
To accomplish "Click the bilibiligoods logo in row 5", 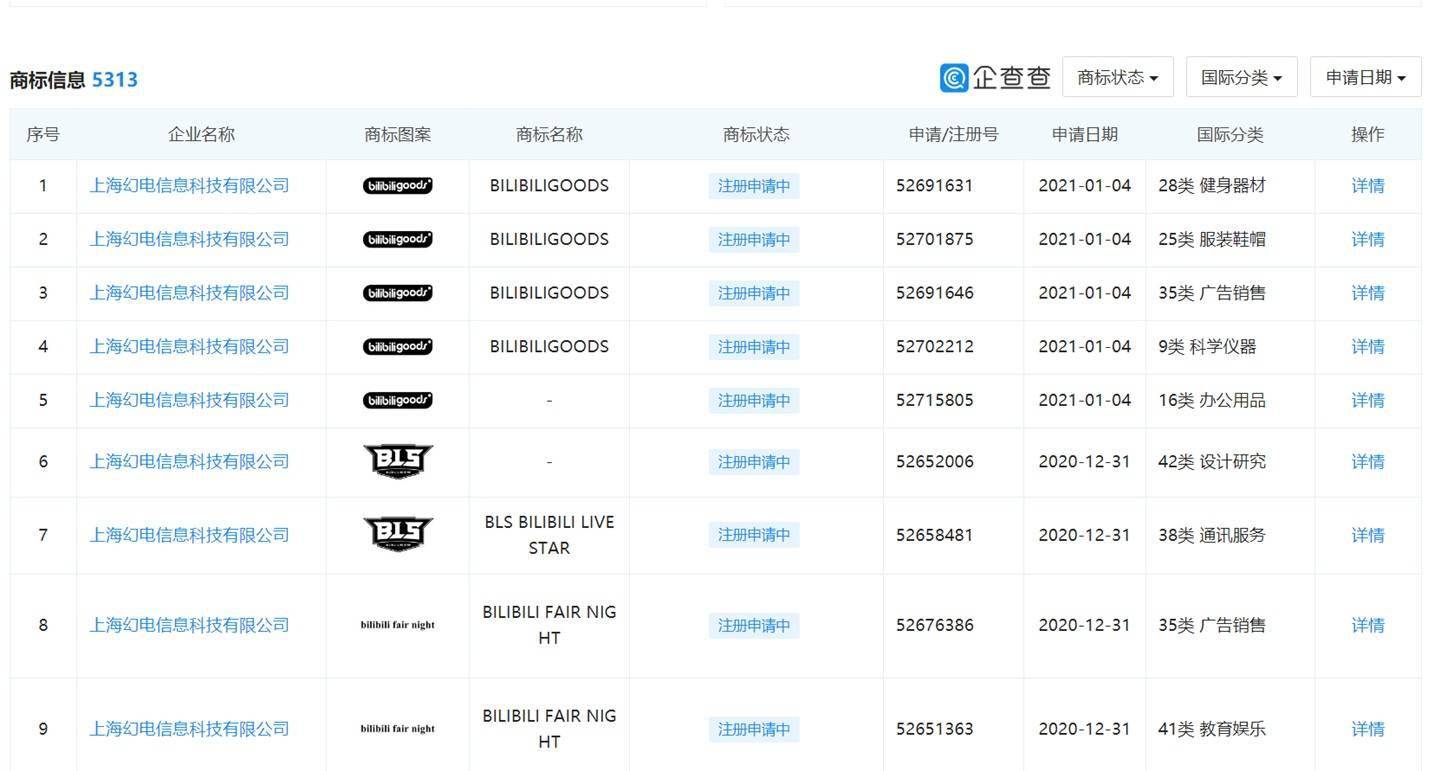I will click(398, 400).
